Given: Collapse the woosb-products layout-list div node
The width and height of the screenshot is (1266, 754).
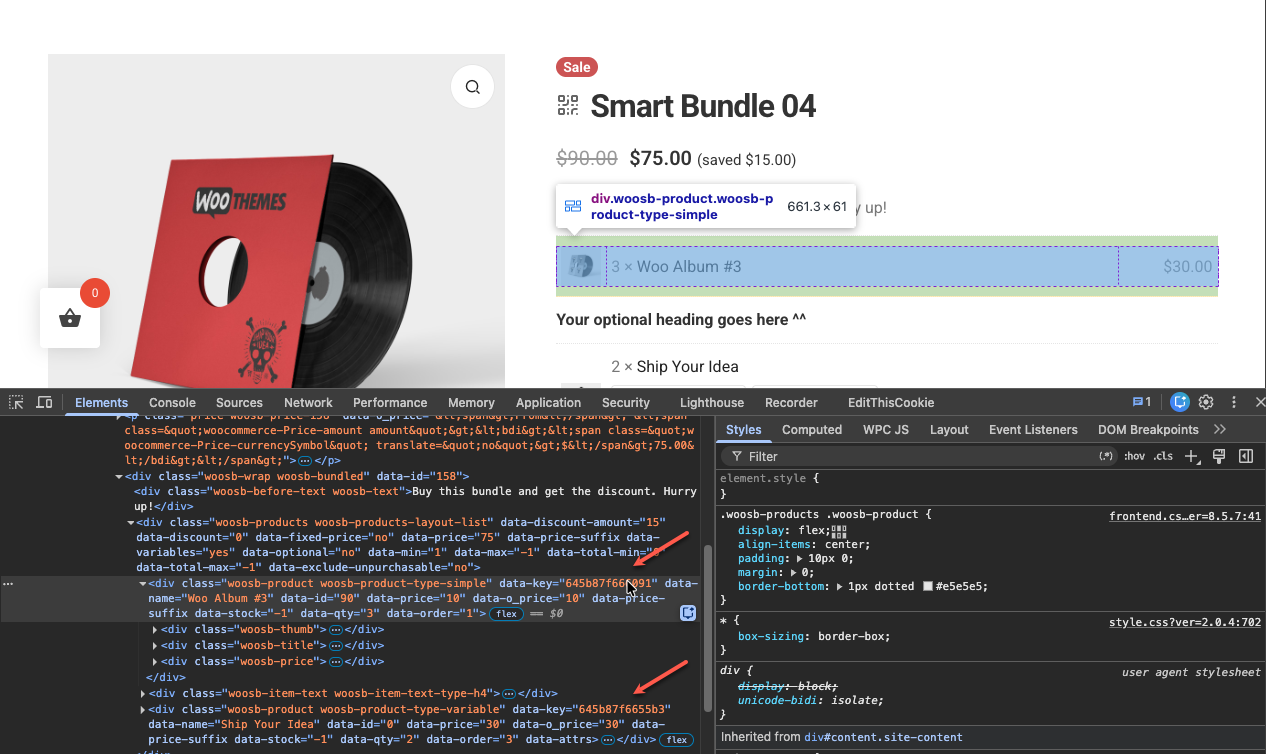Looking at the screenshot, I should point(131,522).
